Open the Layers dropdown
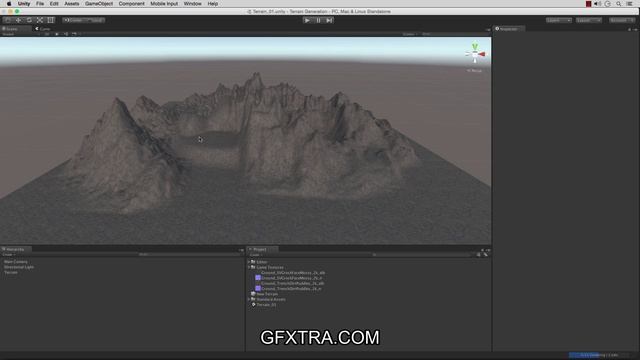This screenshot has width=640, height=360. tap(559, 20)
